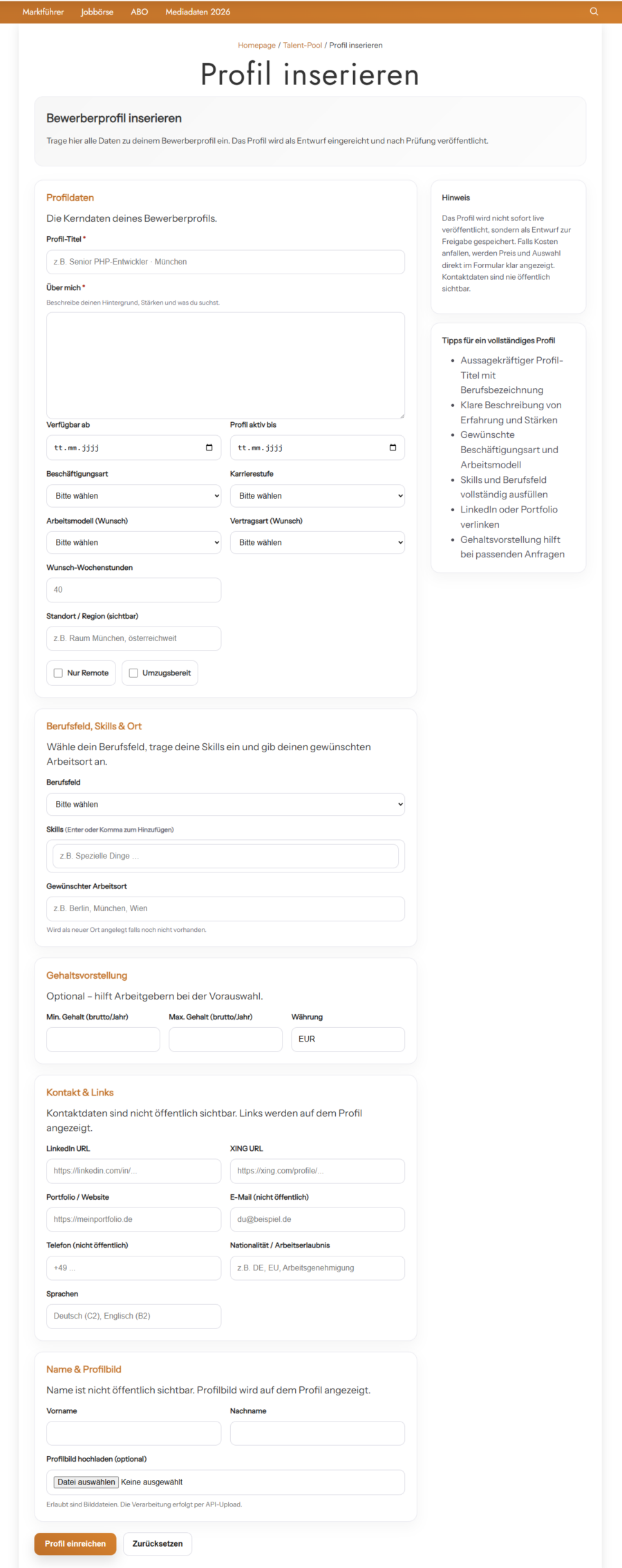The image size is (622, 1568).
Task: Focus the Profil-Titel input field
Action: [x=225, y=262]
